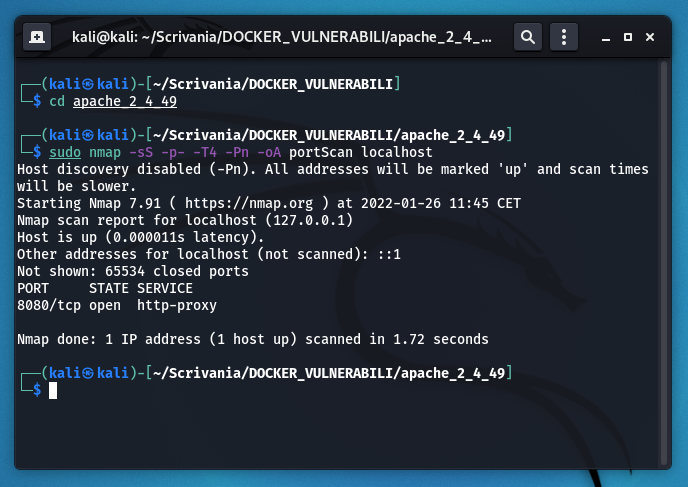Image resolution: width=688 pixels, height=487 pixels.
Task: Click the 127.0.0.1 address text
Action: click(x=309, y=220)
